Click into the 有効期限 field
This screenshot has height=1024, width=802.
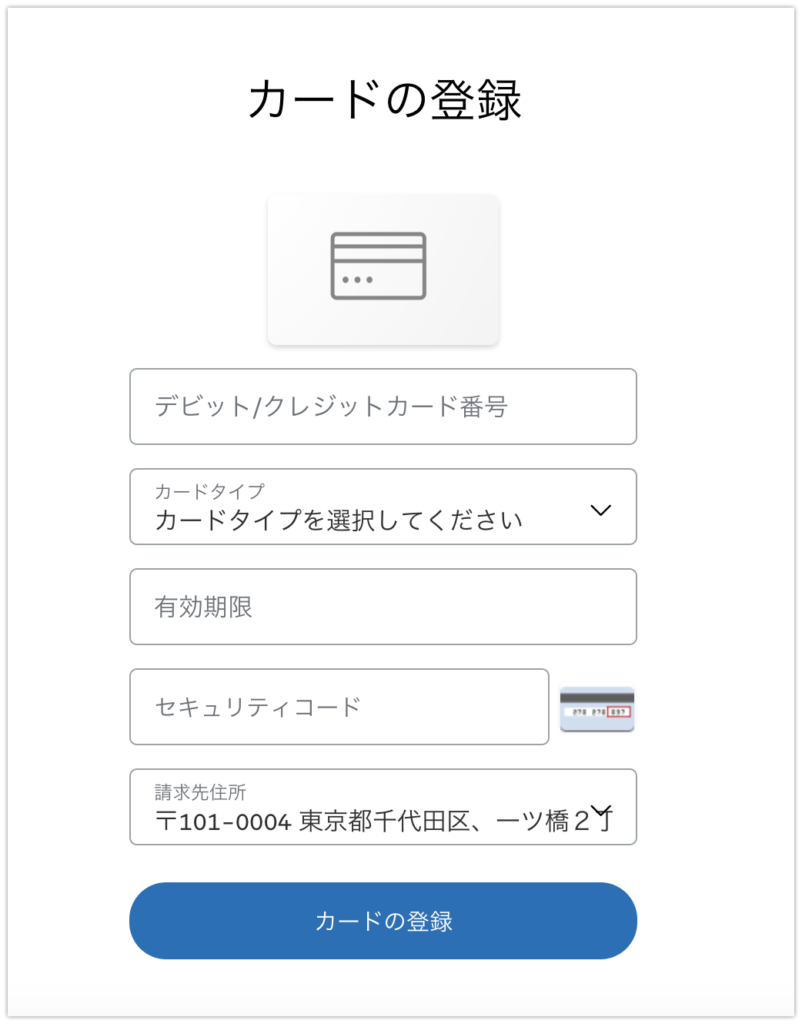[383, 607]
